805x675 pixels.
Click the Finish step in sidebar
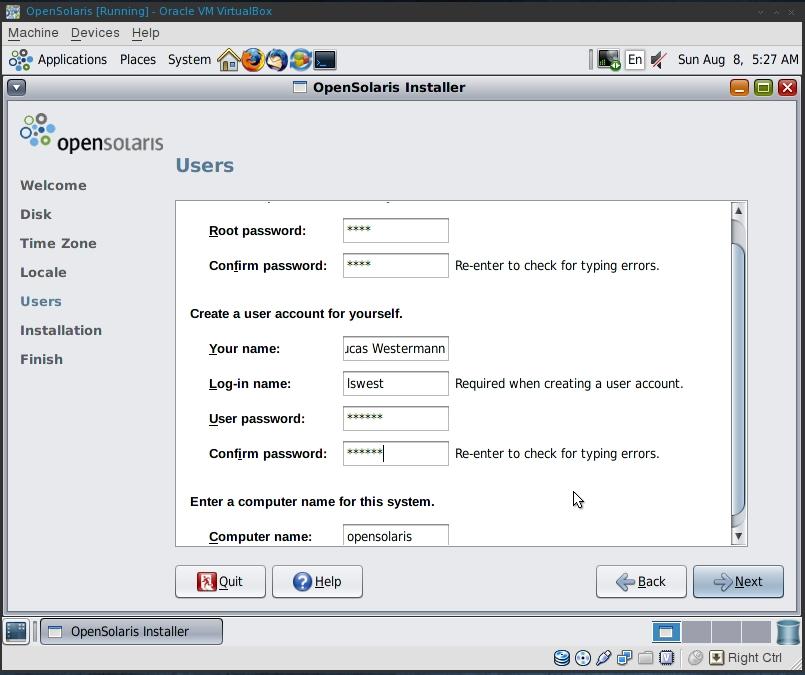(x=42, y=359)
